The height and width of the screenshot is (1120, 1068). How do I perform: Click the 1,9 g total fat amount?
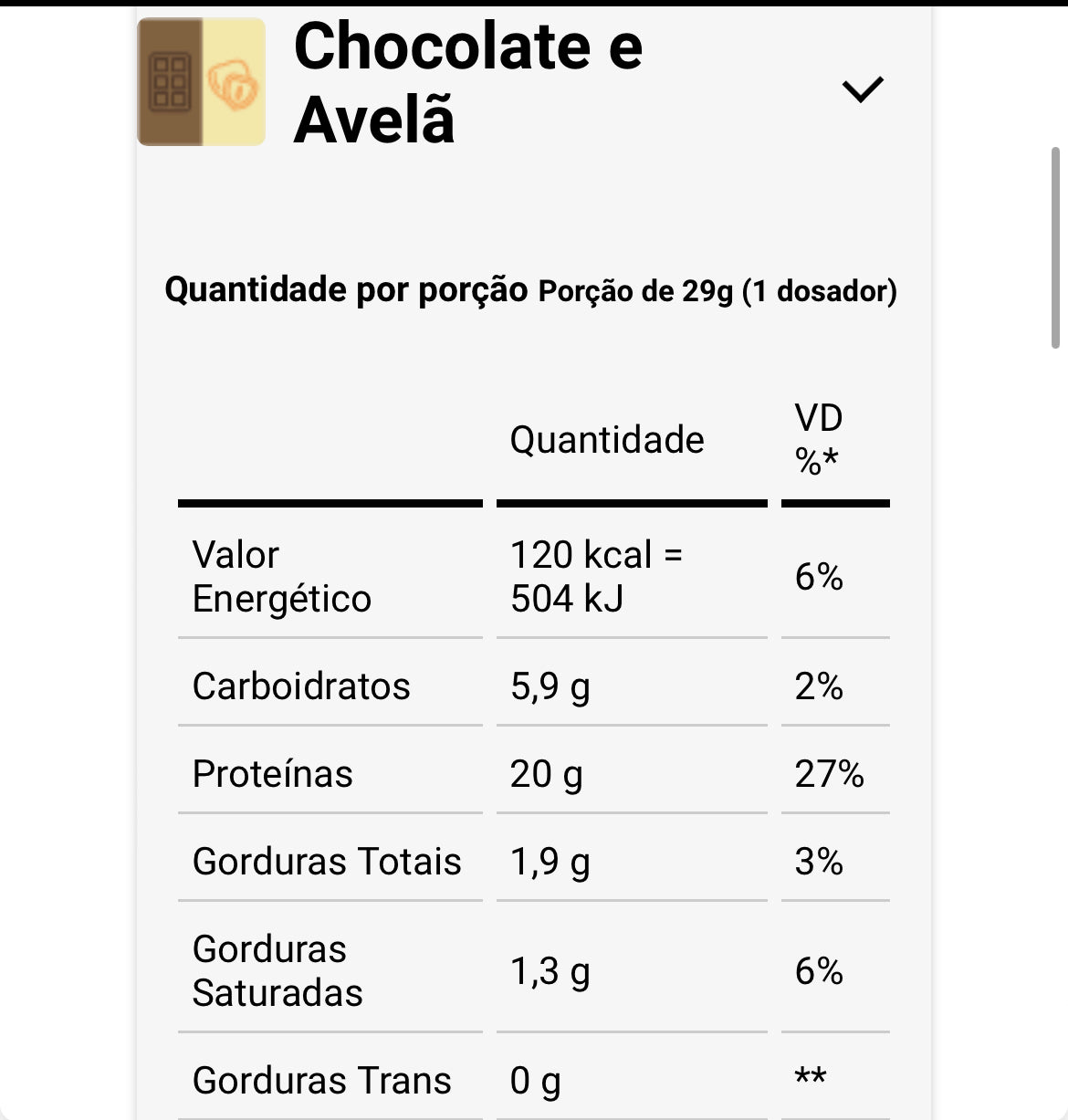pos(550,862)
